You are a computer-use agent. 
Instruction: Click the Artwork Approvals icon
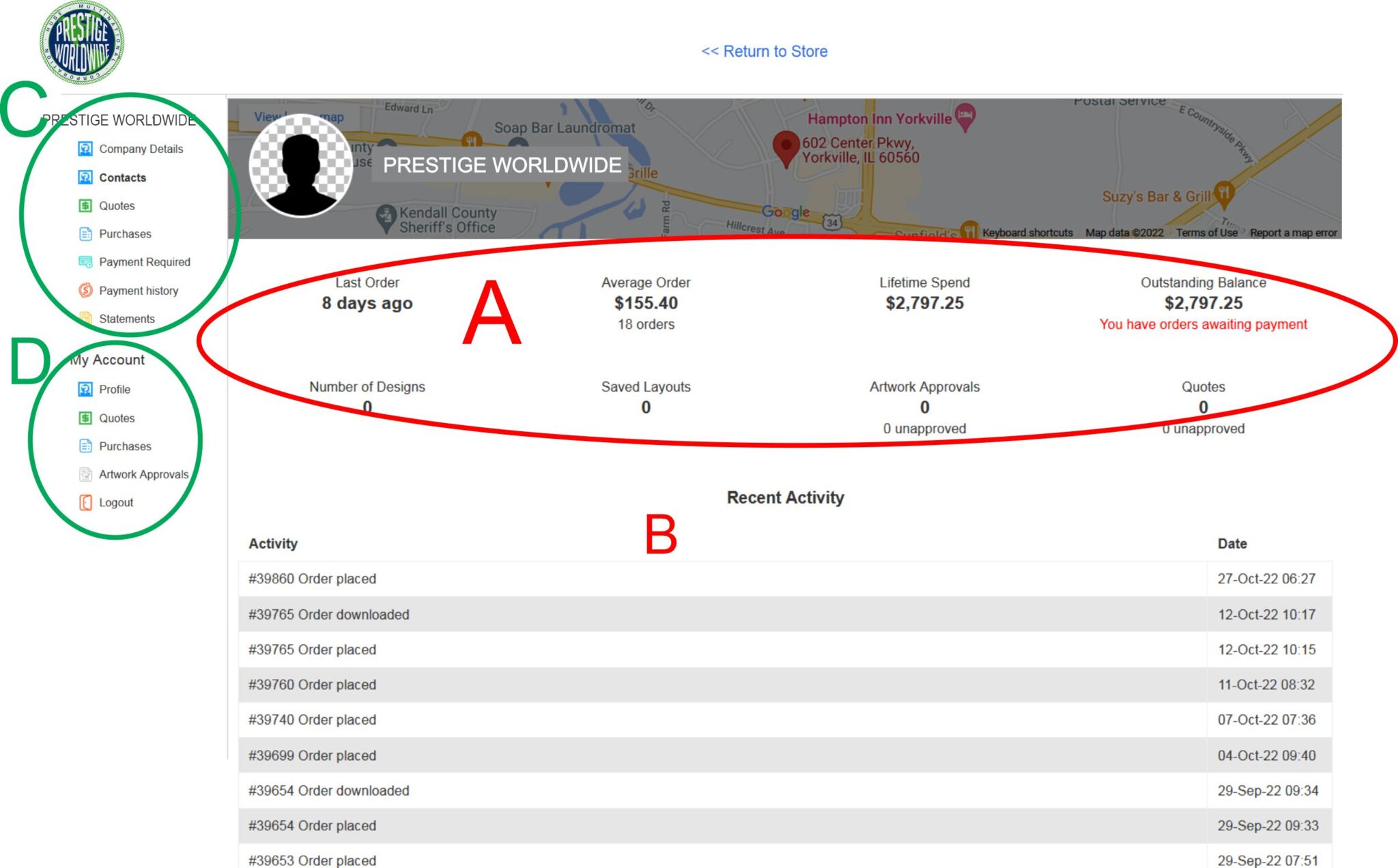[85, 474]
